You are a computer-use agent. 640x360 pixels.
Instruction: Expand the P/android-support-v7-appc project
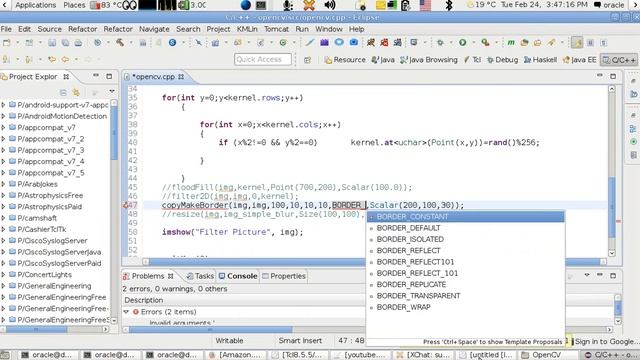point(3,105)
